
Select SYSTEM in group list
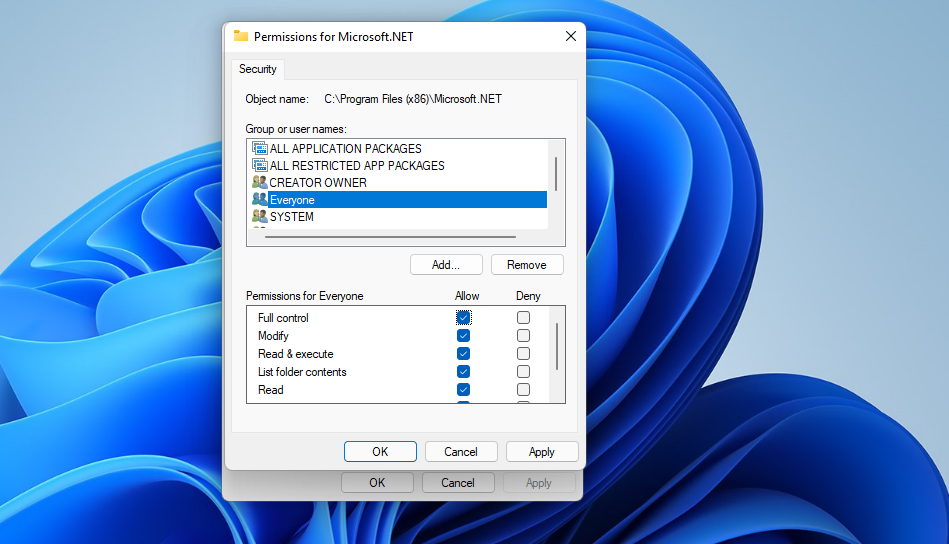click(399, 216)
